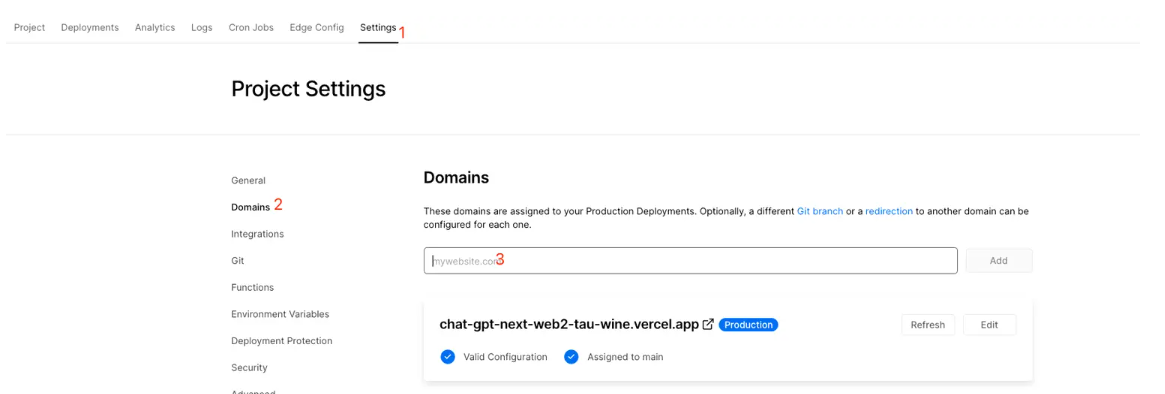Open Deployment Protection settings

coord(282,341)
